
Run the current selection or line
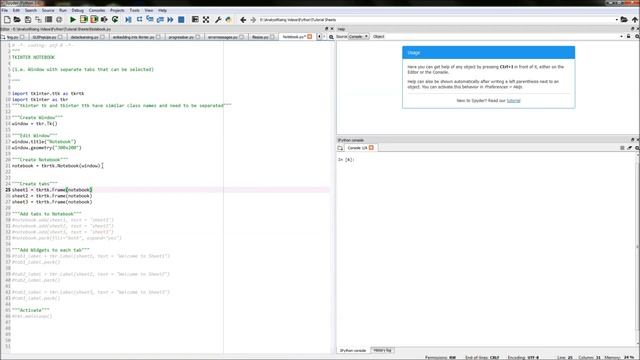tap(104, 20)
